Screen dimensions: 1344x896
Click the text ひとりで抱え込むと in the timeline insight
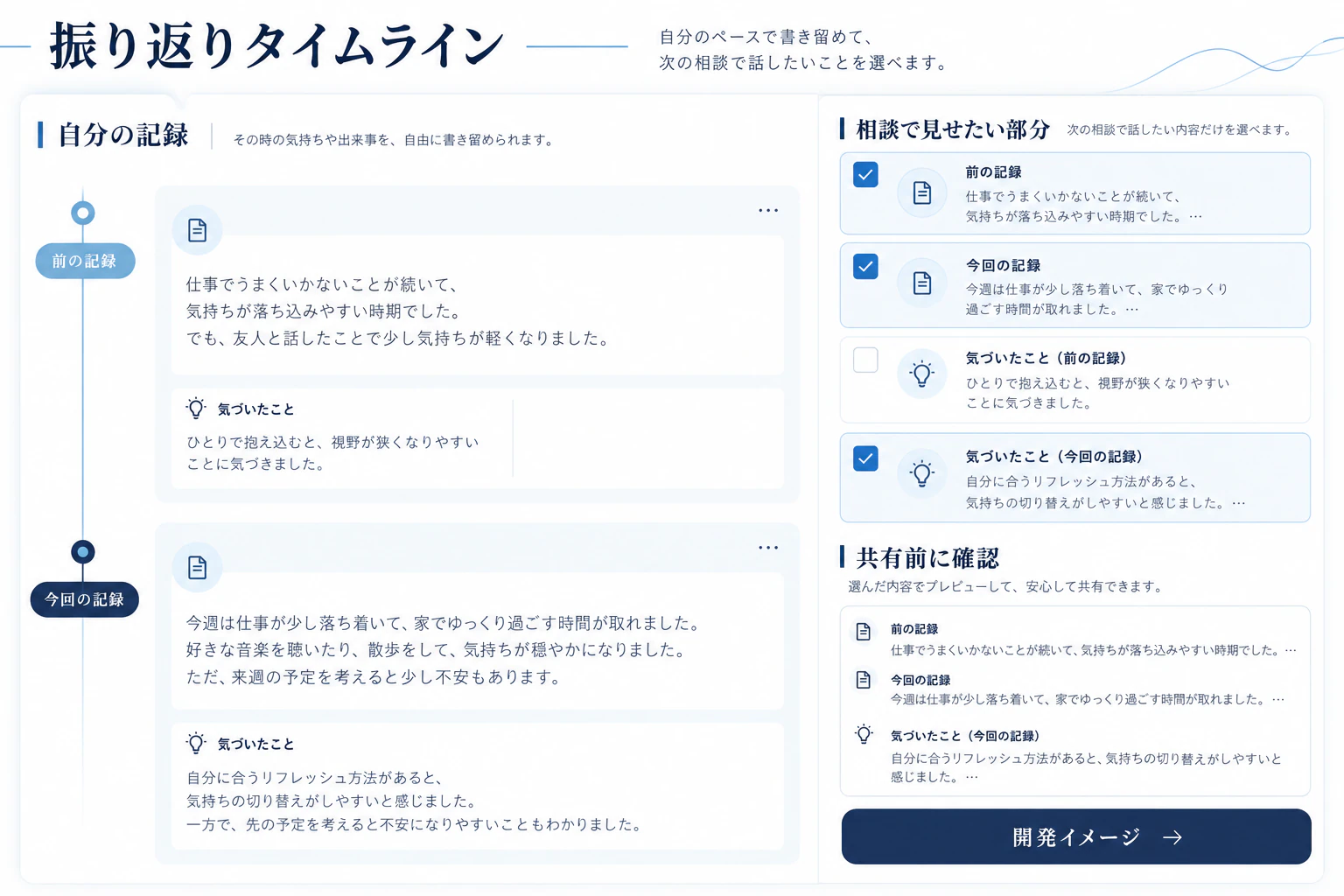tap(254, 442)
